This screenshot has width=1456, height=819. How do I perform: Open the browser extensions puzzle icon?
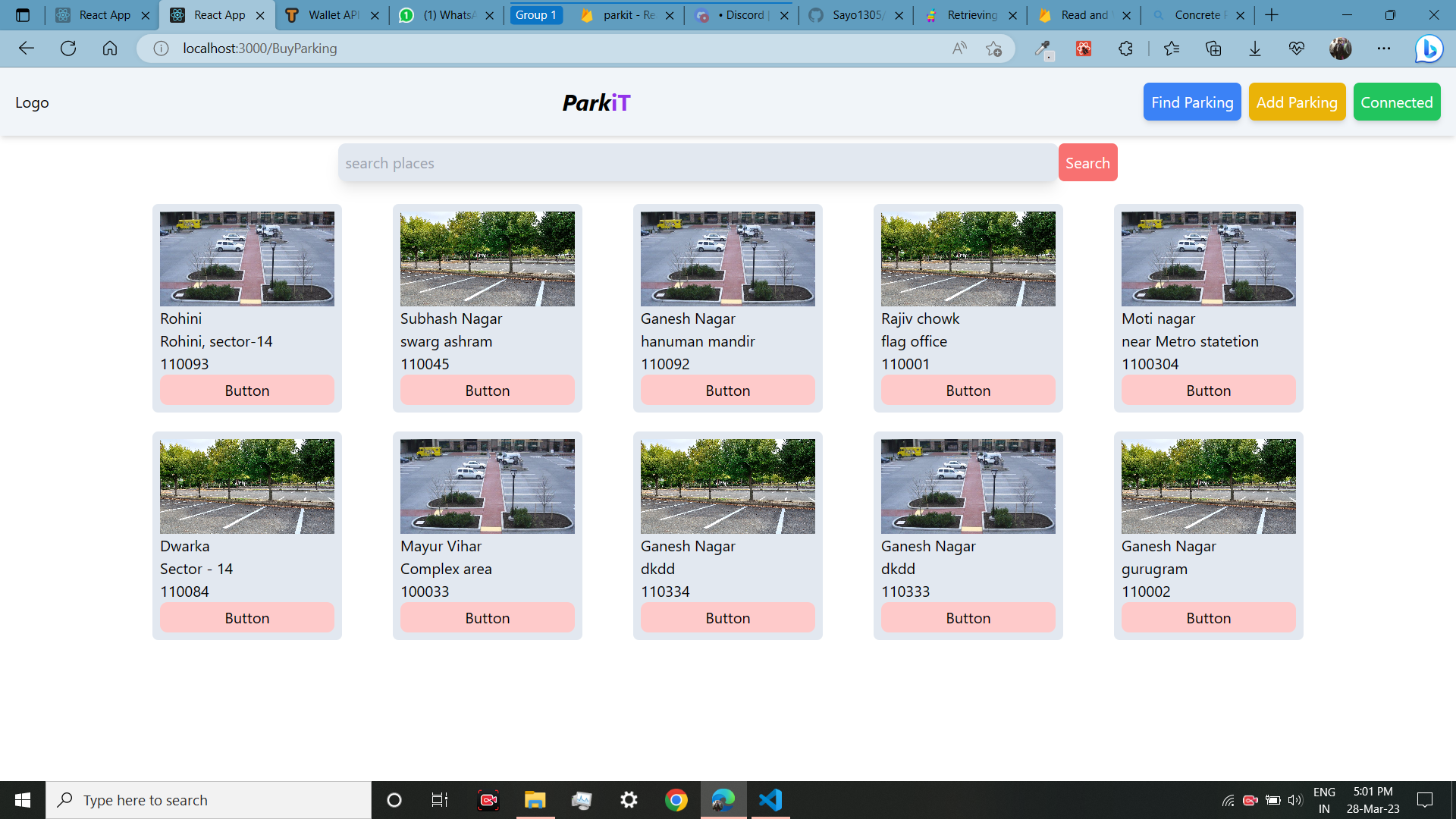point(1125,49)
